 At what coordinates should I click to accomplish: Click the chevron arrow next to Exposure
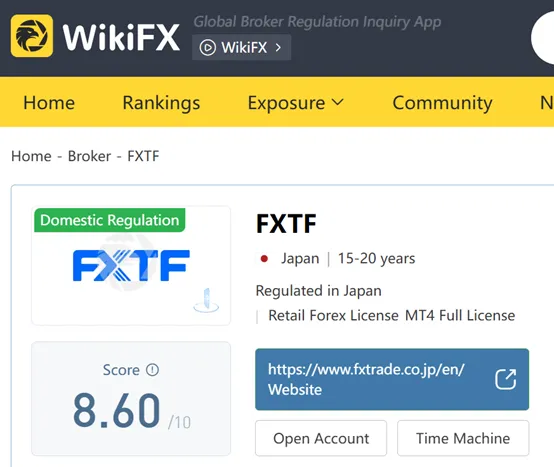click(337, 102)
